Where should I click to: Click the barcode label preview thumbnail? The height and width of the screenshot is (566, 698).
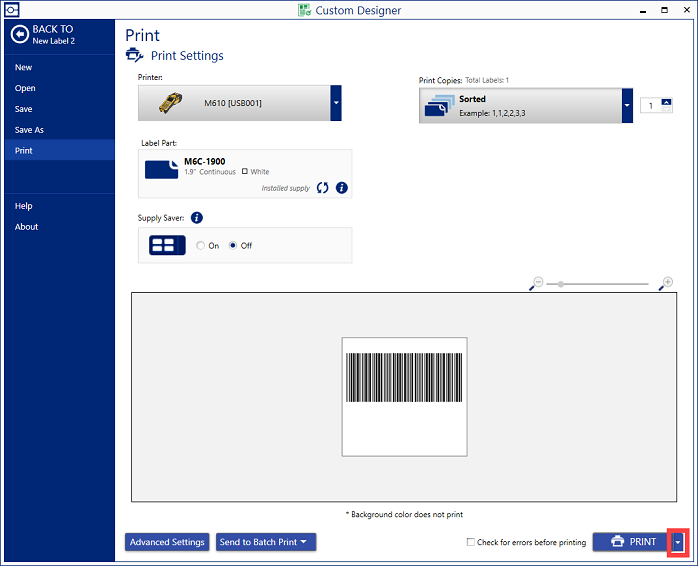tap(405, 397)
